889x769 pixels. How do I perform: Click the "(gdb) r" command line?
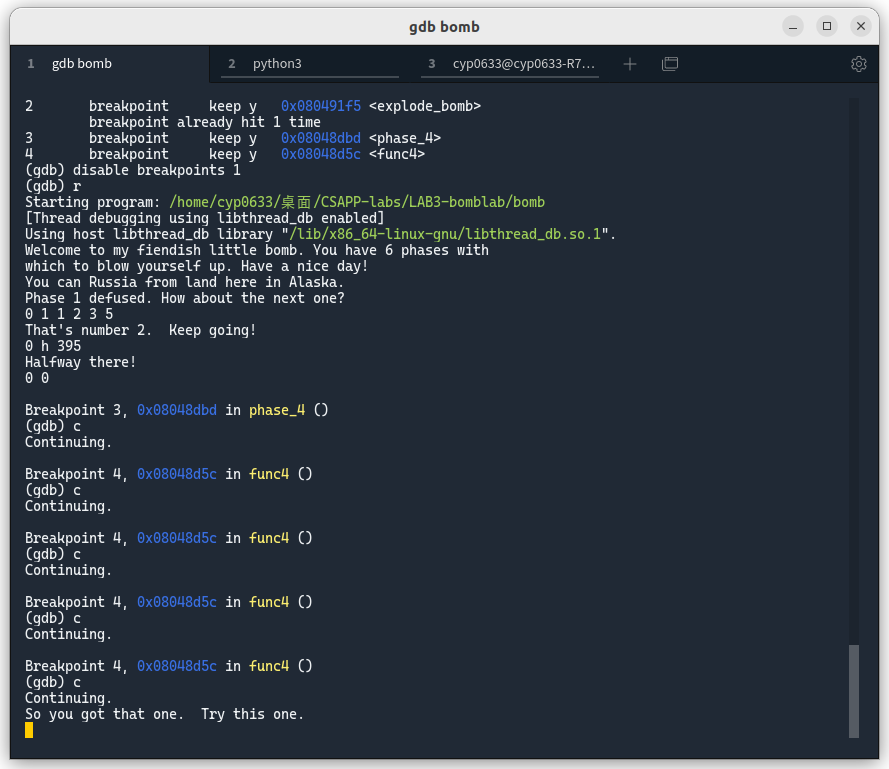coord(53,187)
